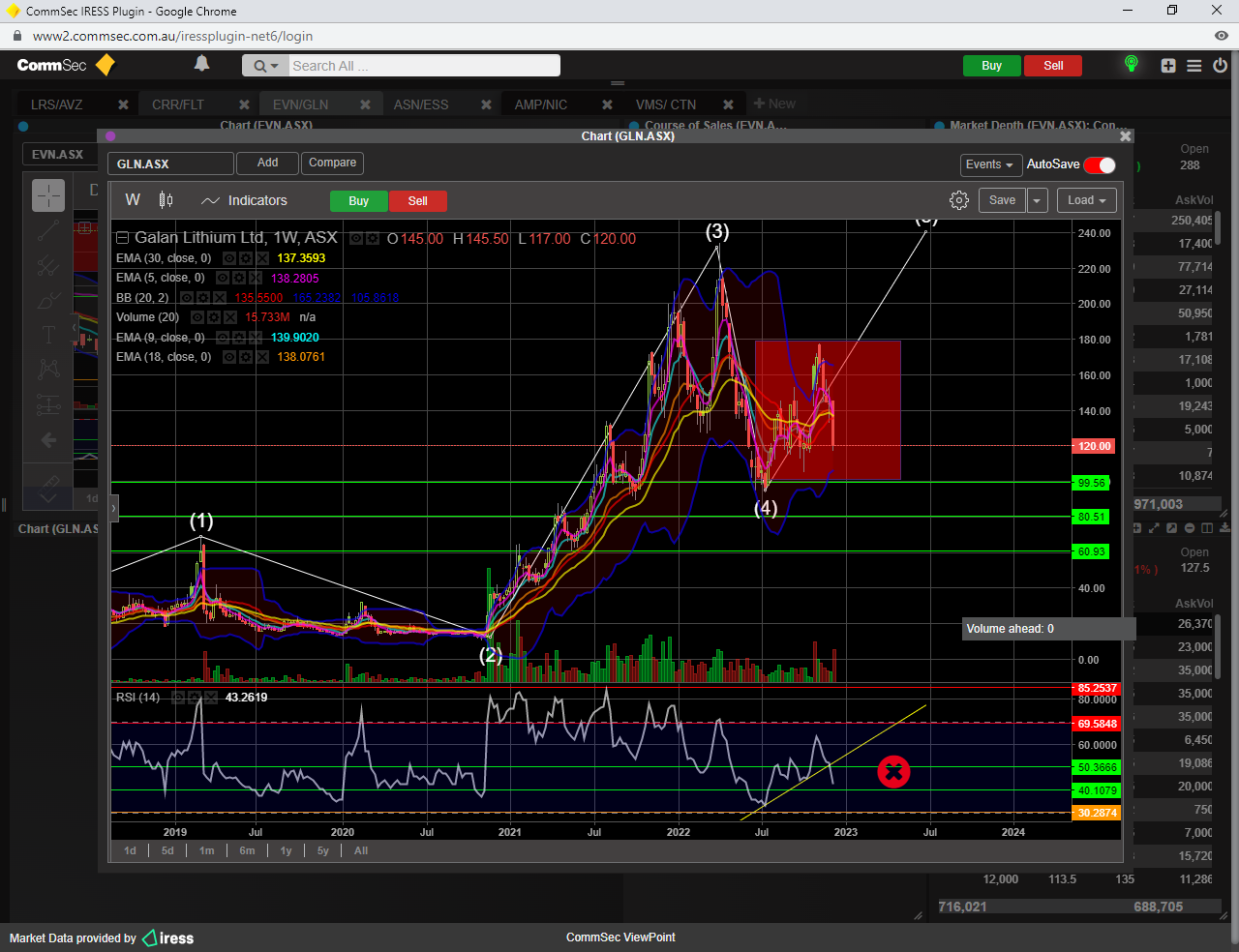Open settings for Volume (20) indicator
The width and height of the screenshot is (1239, 952).
pos(214,317)
